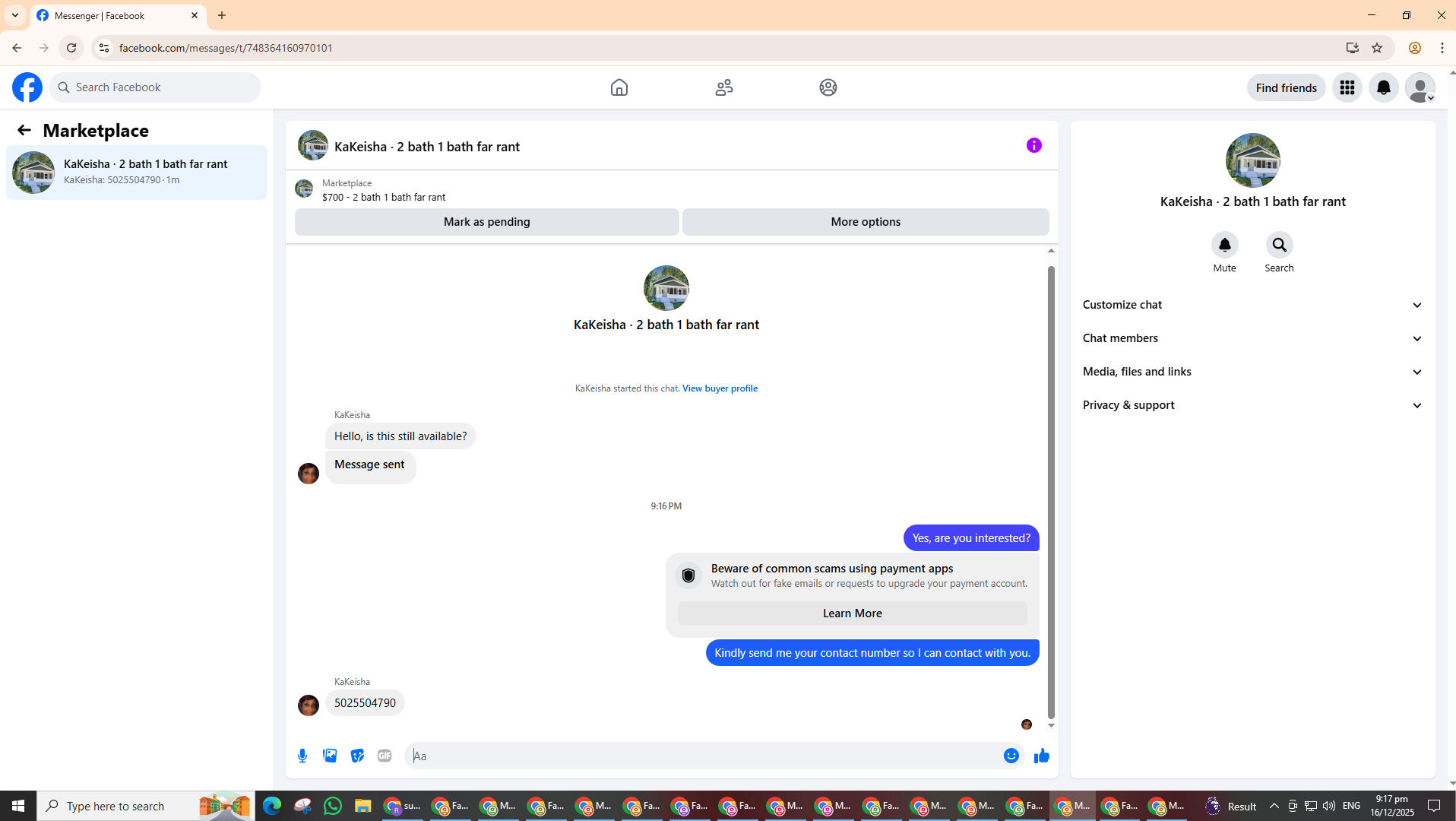Click the listing thumbnail in the details panel
This screenshot has width=1456, height=821.
point(1253,160)
